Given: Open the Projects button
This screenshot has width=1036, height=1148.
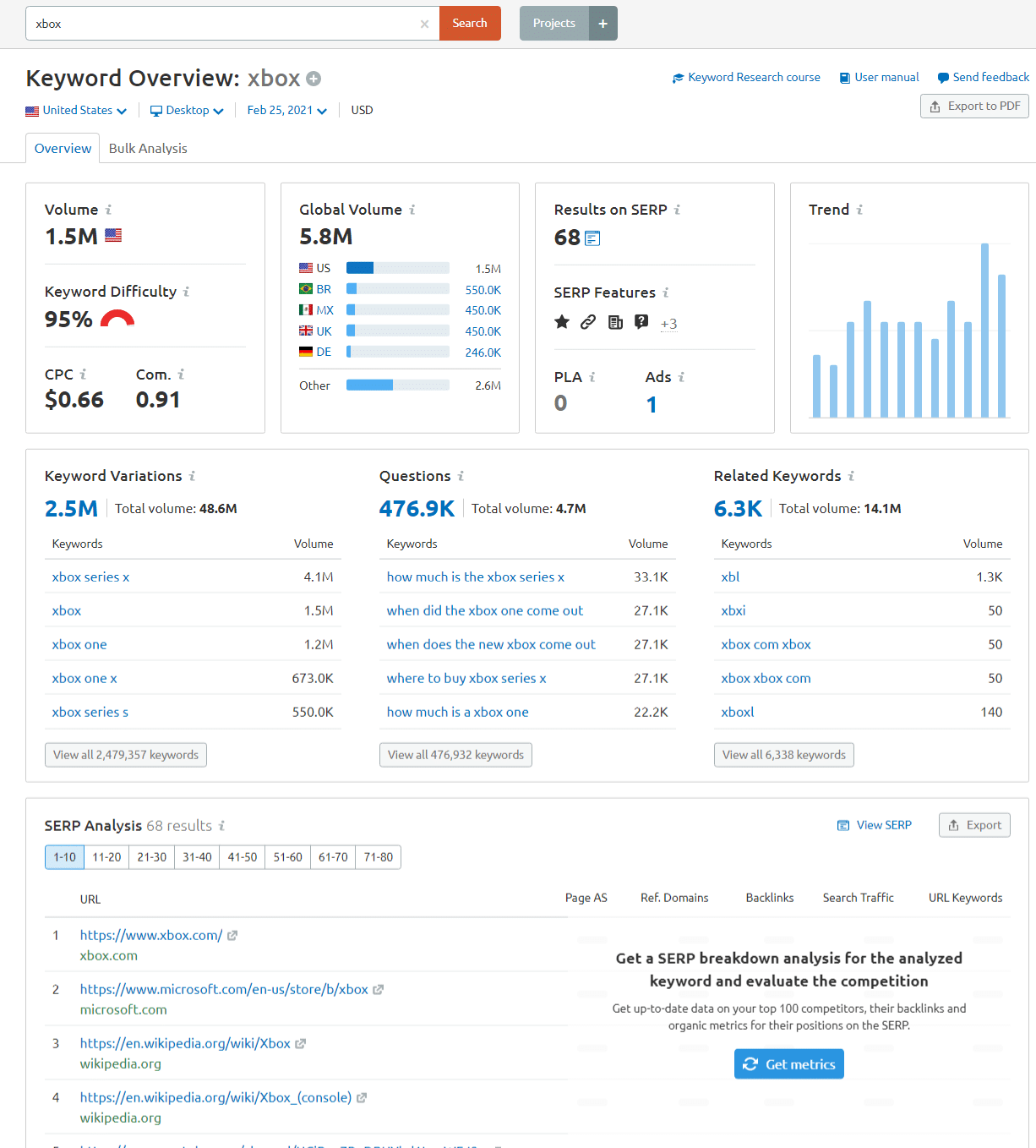Looking at the screenshot, I should tap(554, 24).
